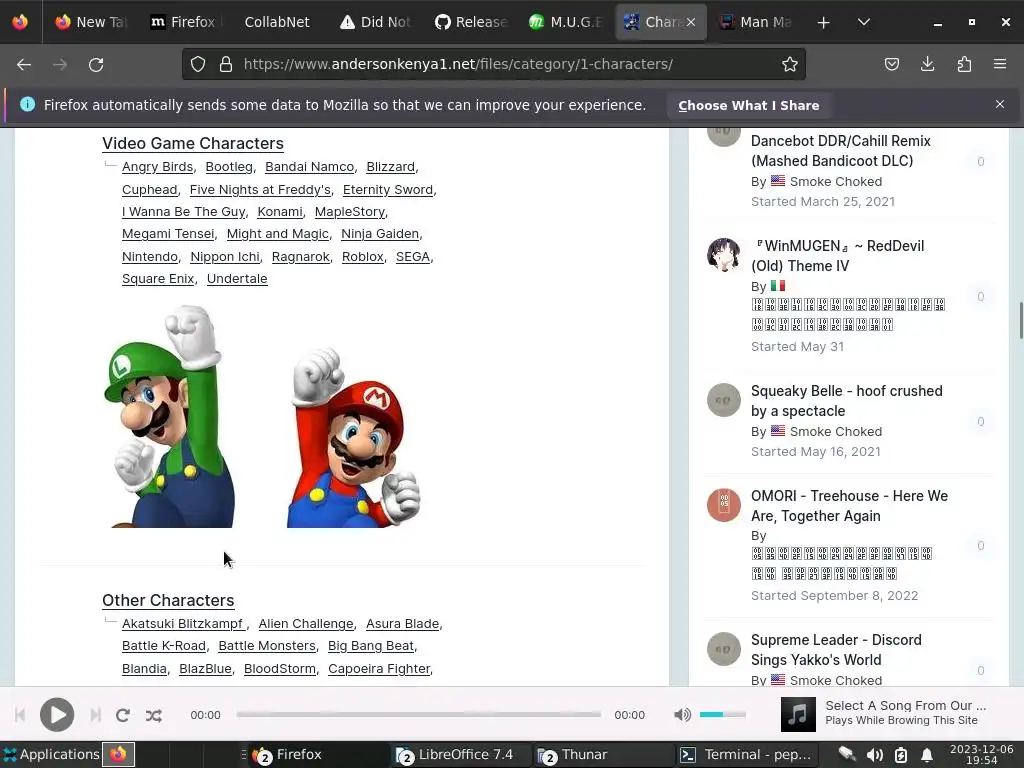Open BlazBlue subcategory
The height and width of the screenshot is (768, 1024).
click(205, 668)
